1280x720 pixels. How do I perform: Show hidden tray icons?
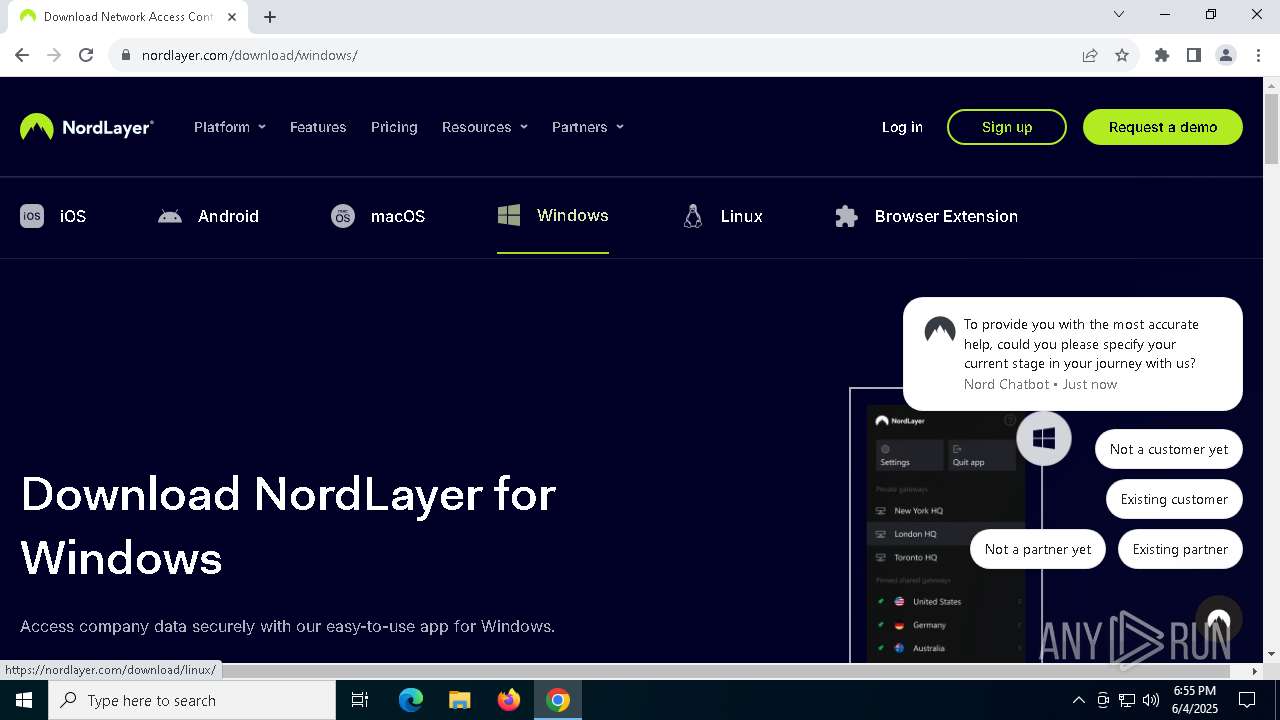pos(1078,700)
